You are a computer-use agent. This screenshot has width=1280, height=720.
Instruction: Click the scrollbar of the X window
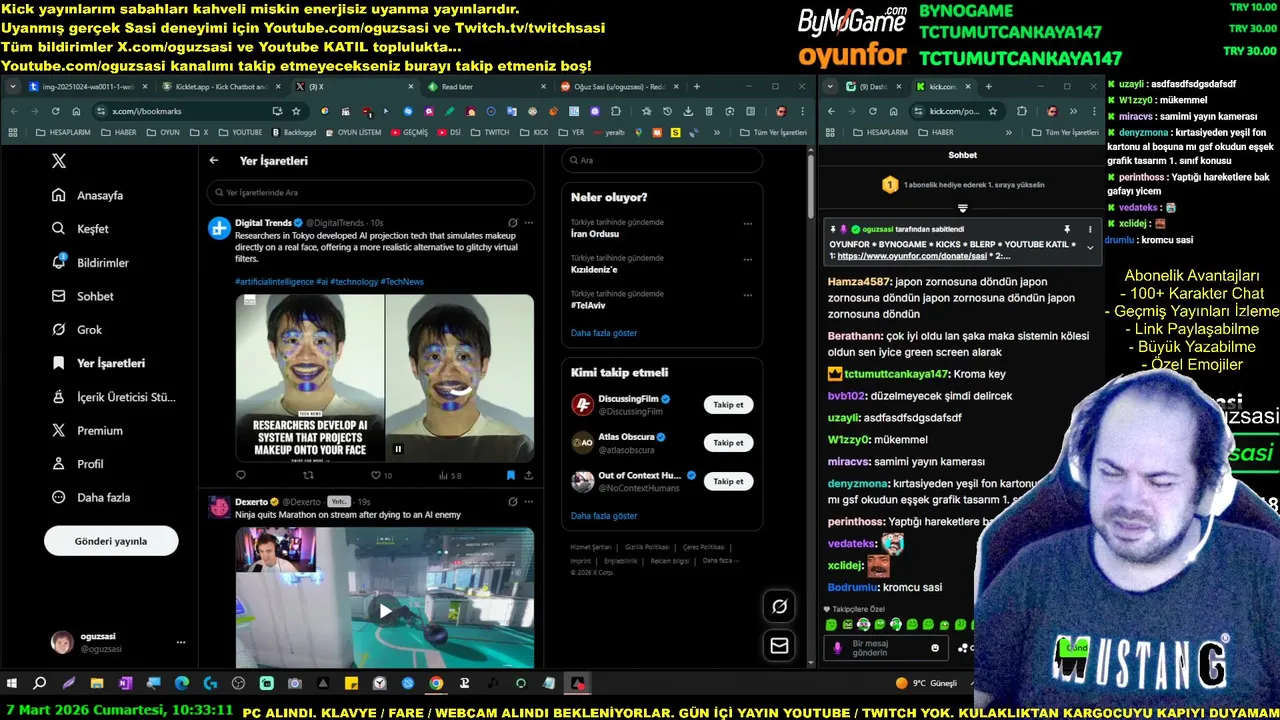click(x=810, y=185)
